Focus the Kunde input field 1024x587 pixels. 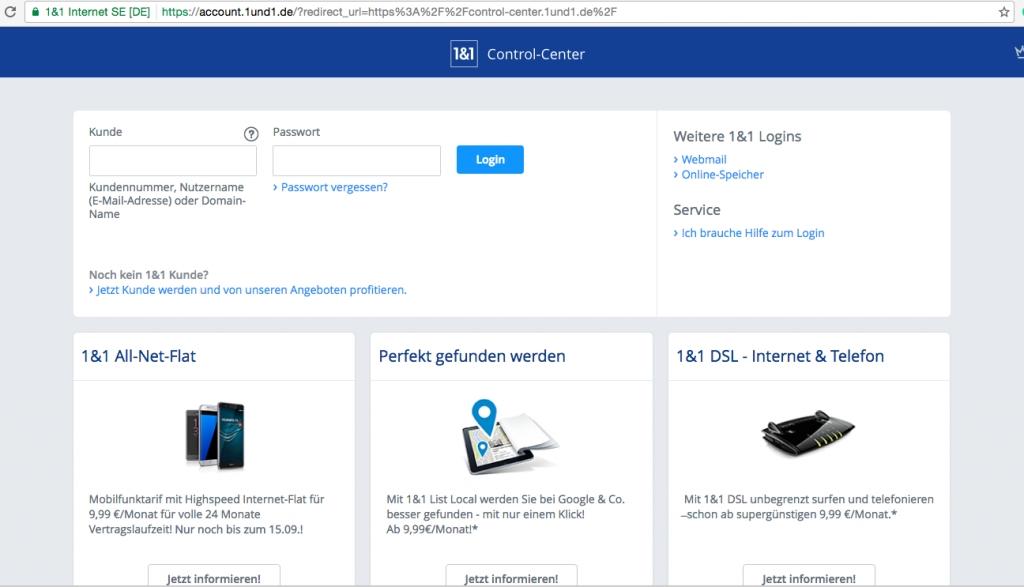[172, 161]
